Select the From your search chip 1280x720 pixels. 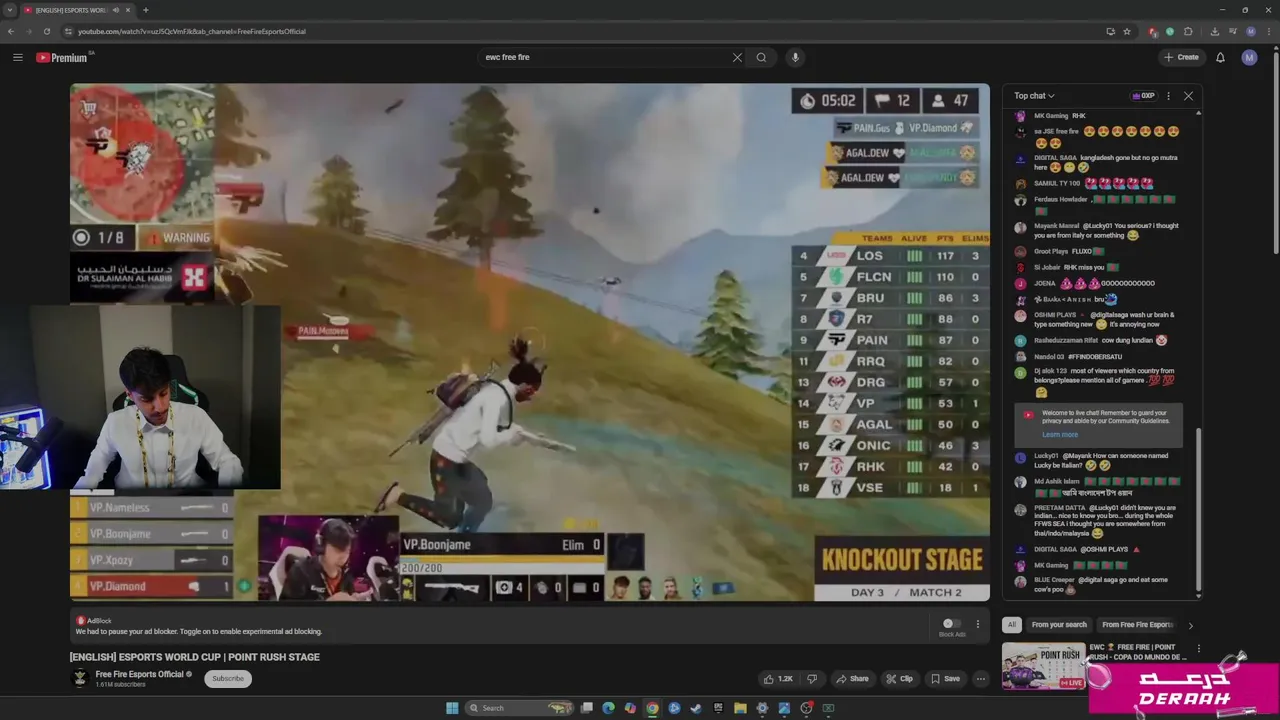(x=1059, y=625)
